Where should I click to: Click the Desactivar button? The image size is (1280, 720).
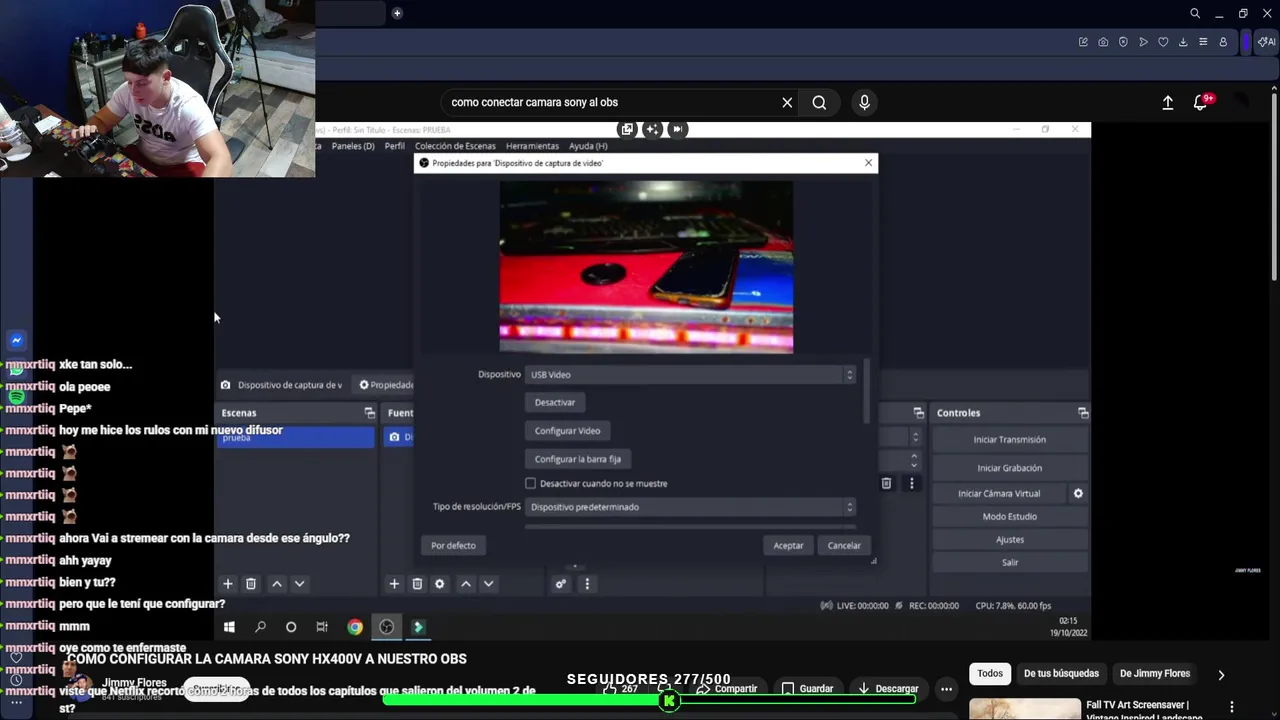coord(555,402)
